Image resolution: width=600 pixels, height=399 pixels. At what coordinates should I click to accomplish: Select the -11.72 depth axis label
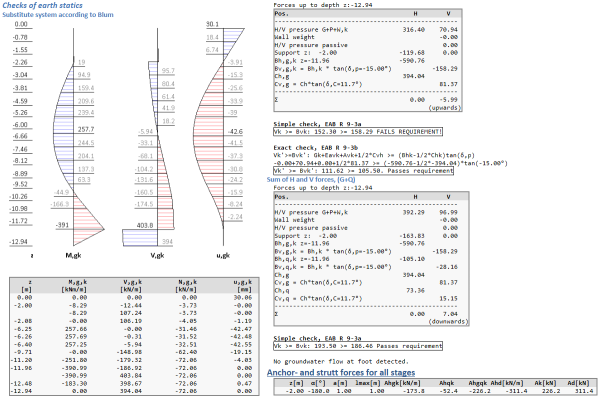click(x=19, y=221)
